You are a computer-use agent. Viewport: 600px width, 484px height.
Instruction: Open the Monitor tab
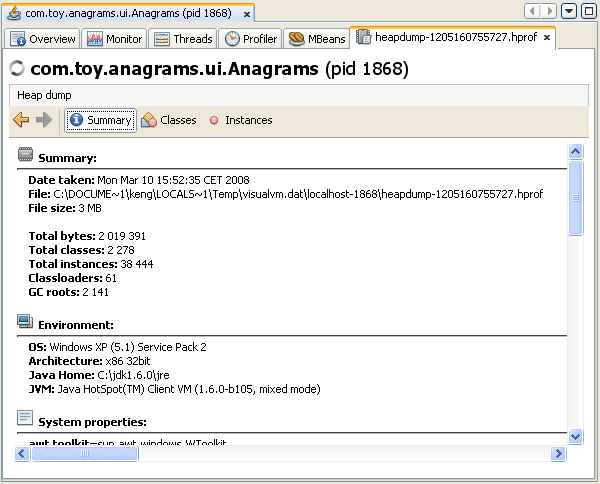(115, 39)
